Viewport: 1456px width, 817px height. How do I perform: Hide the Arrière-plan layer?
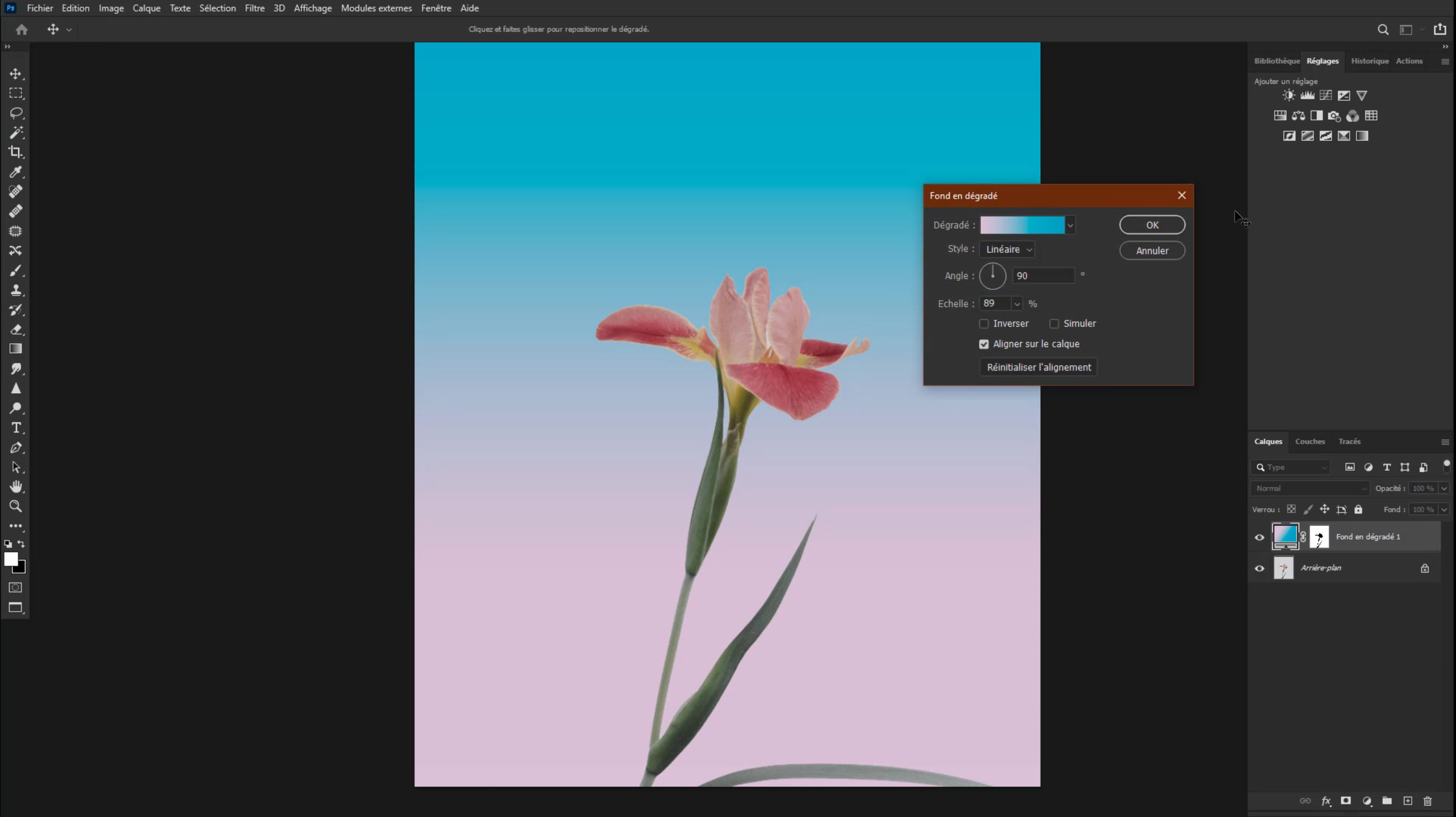1260,568
